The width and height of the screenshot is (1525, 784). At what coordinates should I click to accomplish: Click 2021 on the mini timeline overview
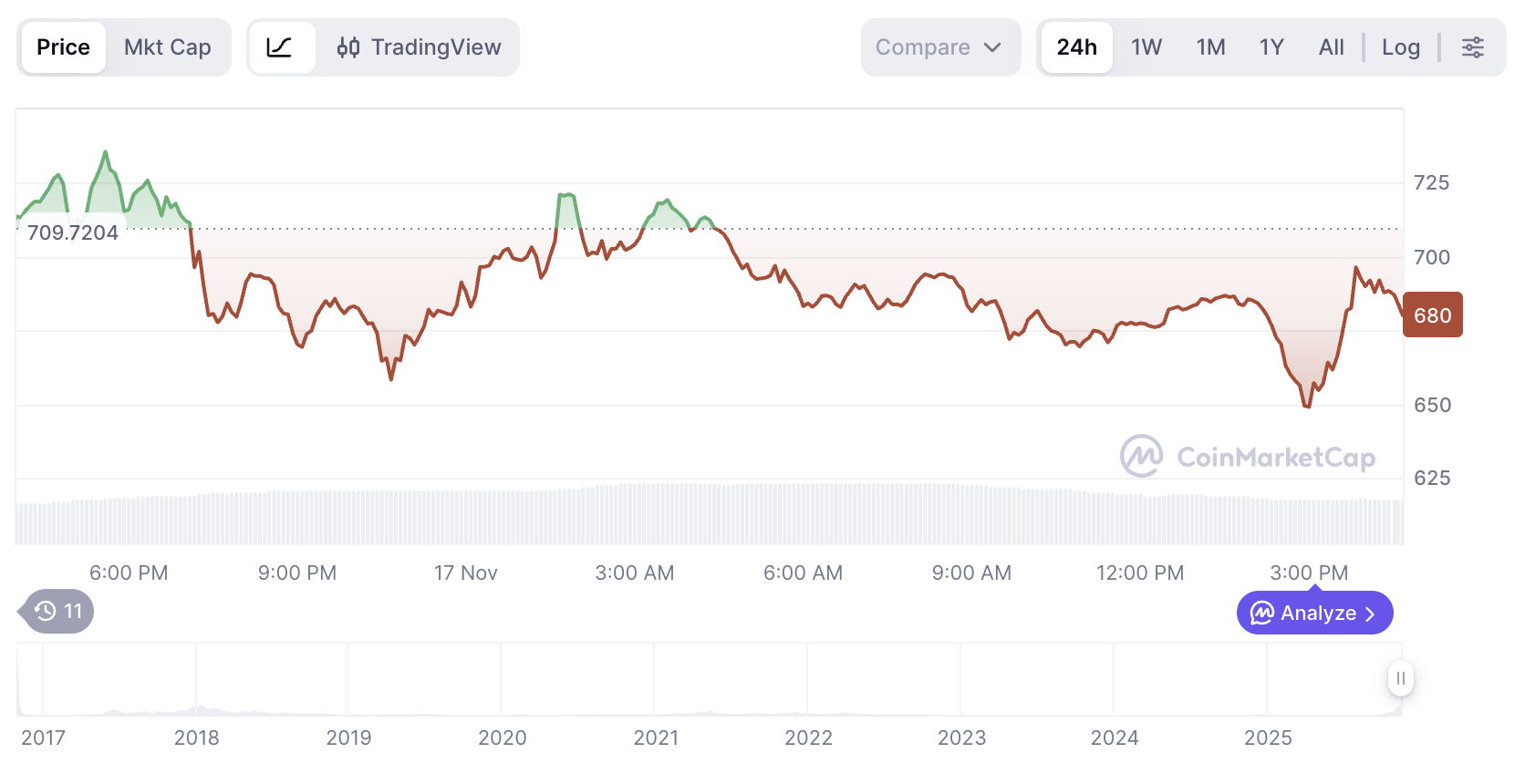coord(656,738)
